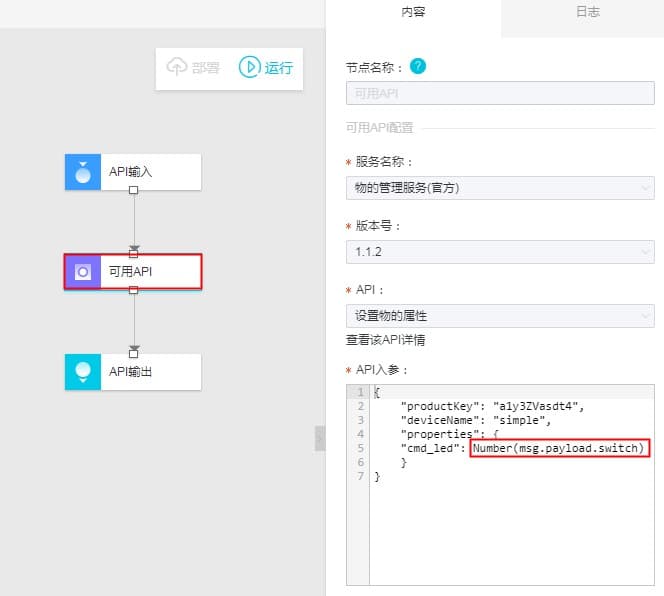Select the API输入 node label
This screenshot has width=664, height=596.
[130, 172]
